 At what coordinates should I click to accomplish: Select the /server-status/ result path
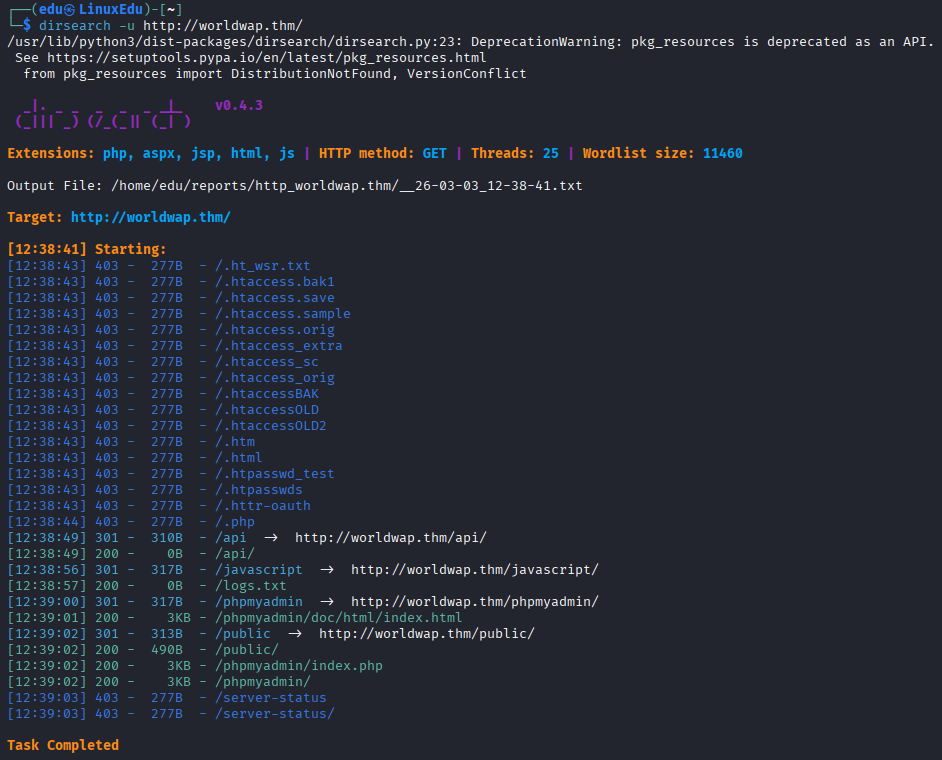pos(275,714)
